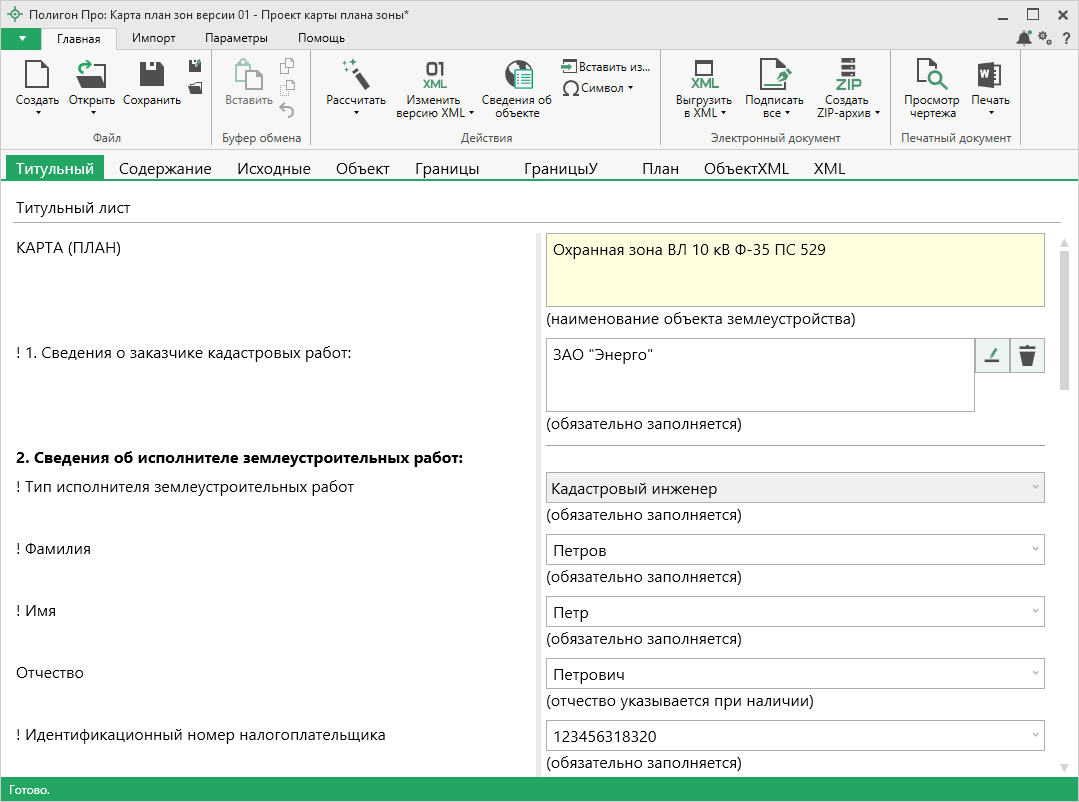Click the Создать new file icon
1079x802 pixels.
tap(37, 76)
